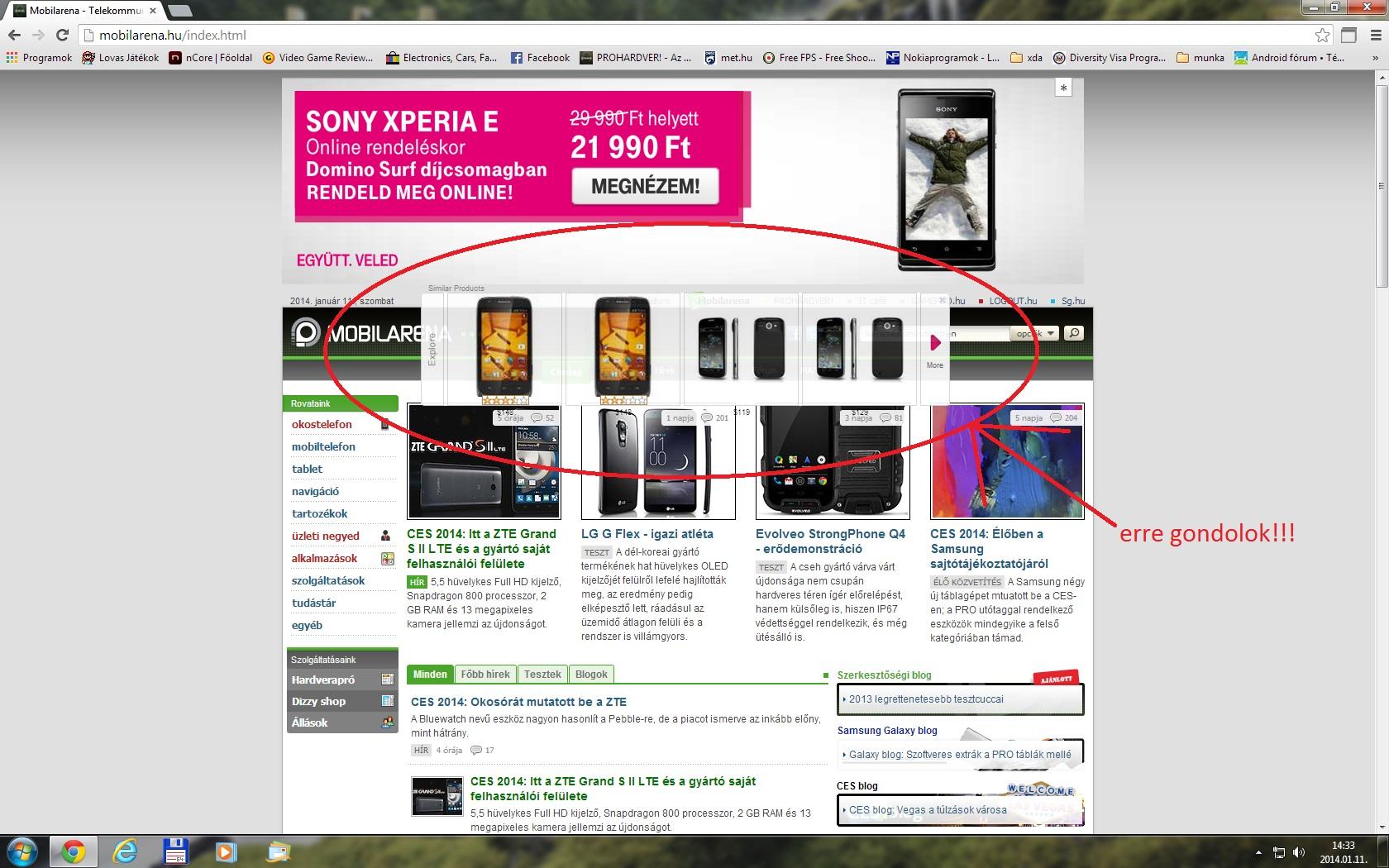Viewport: 1389px width, 868px height.
Task: Open the Diversity Visa Program bookmark
Action: (1110, 58)
